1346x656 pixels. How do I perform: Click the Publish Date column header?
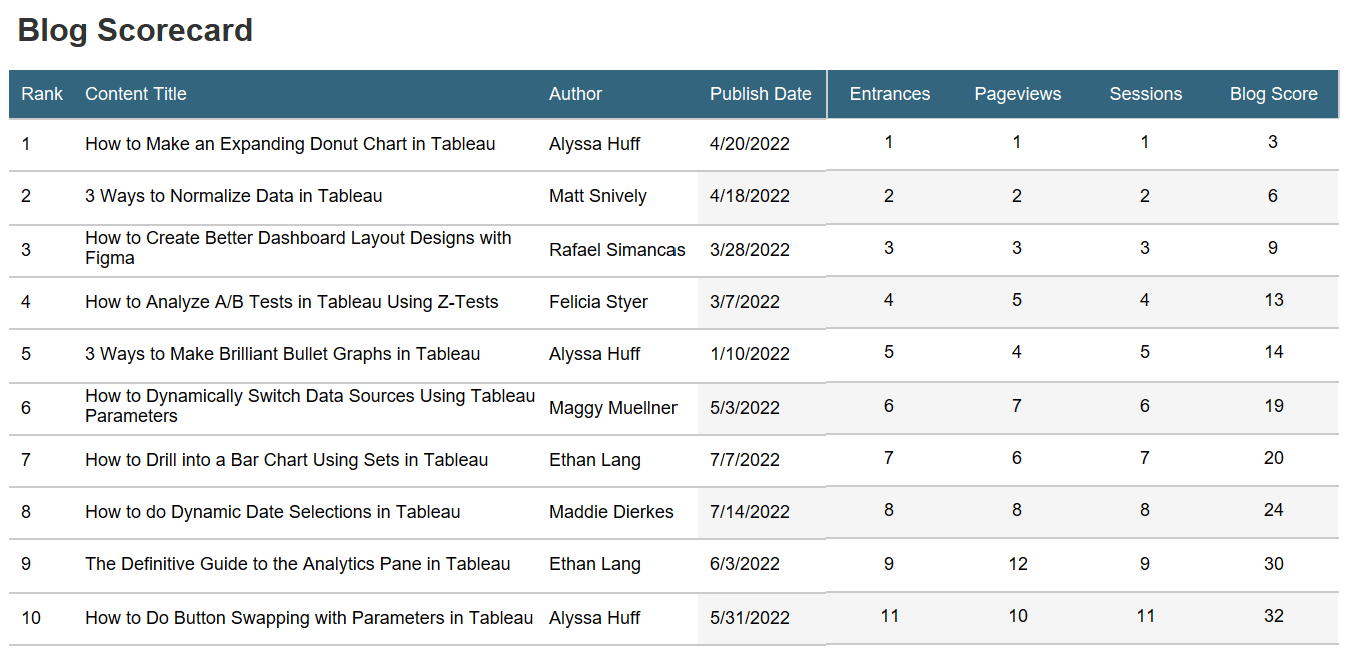coord(761,94)
